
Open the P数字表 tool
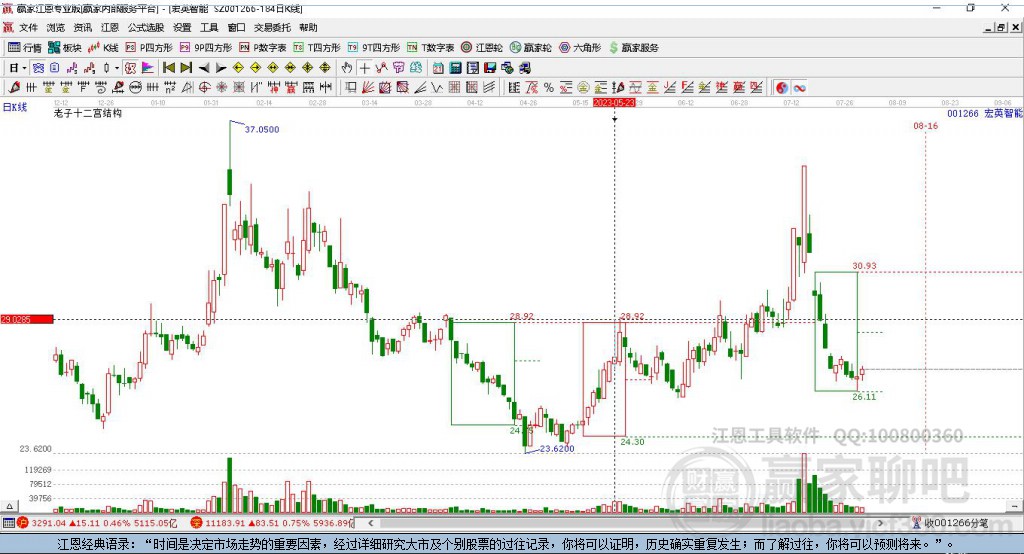[263, 48]
